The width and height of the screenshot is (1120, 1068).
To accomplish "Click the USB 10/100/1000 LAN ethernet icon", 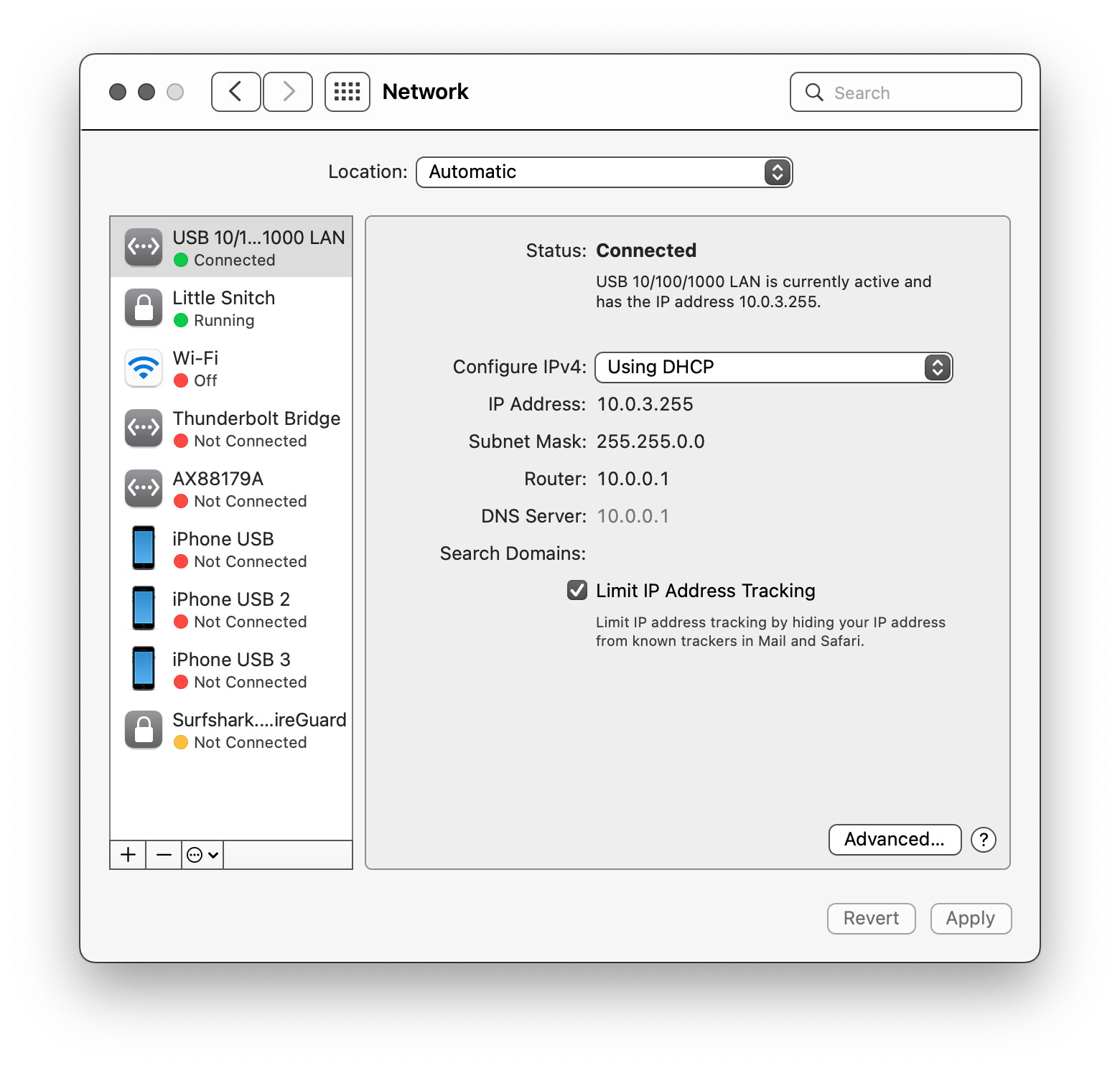I will pyautogui.click(x=144, y=247).
